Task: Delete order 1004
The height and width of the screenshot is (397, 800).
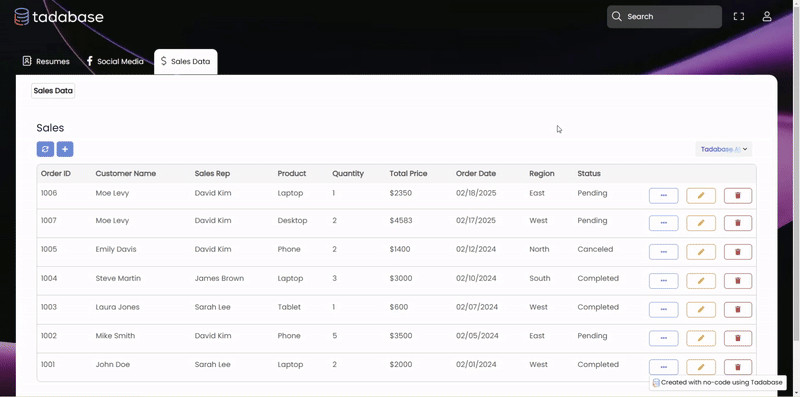Action: click(738, 281)
